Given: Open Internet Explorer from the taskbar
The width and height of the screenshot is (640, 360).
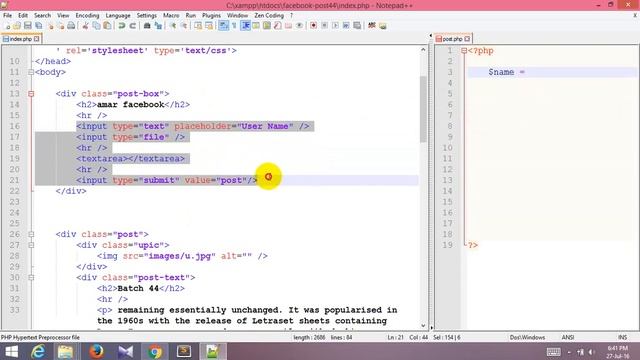Looking at the screenshot, I should click(x=38, y=351).
